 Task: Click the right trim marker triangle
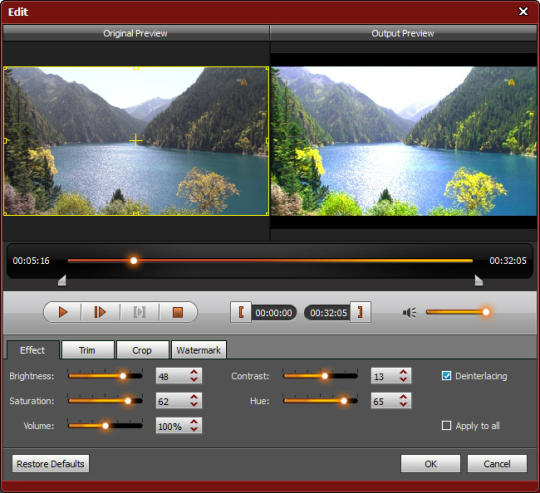[479, 280]
